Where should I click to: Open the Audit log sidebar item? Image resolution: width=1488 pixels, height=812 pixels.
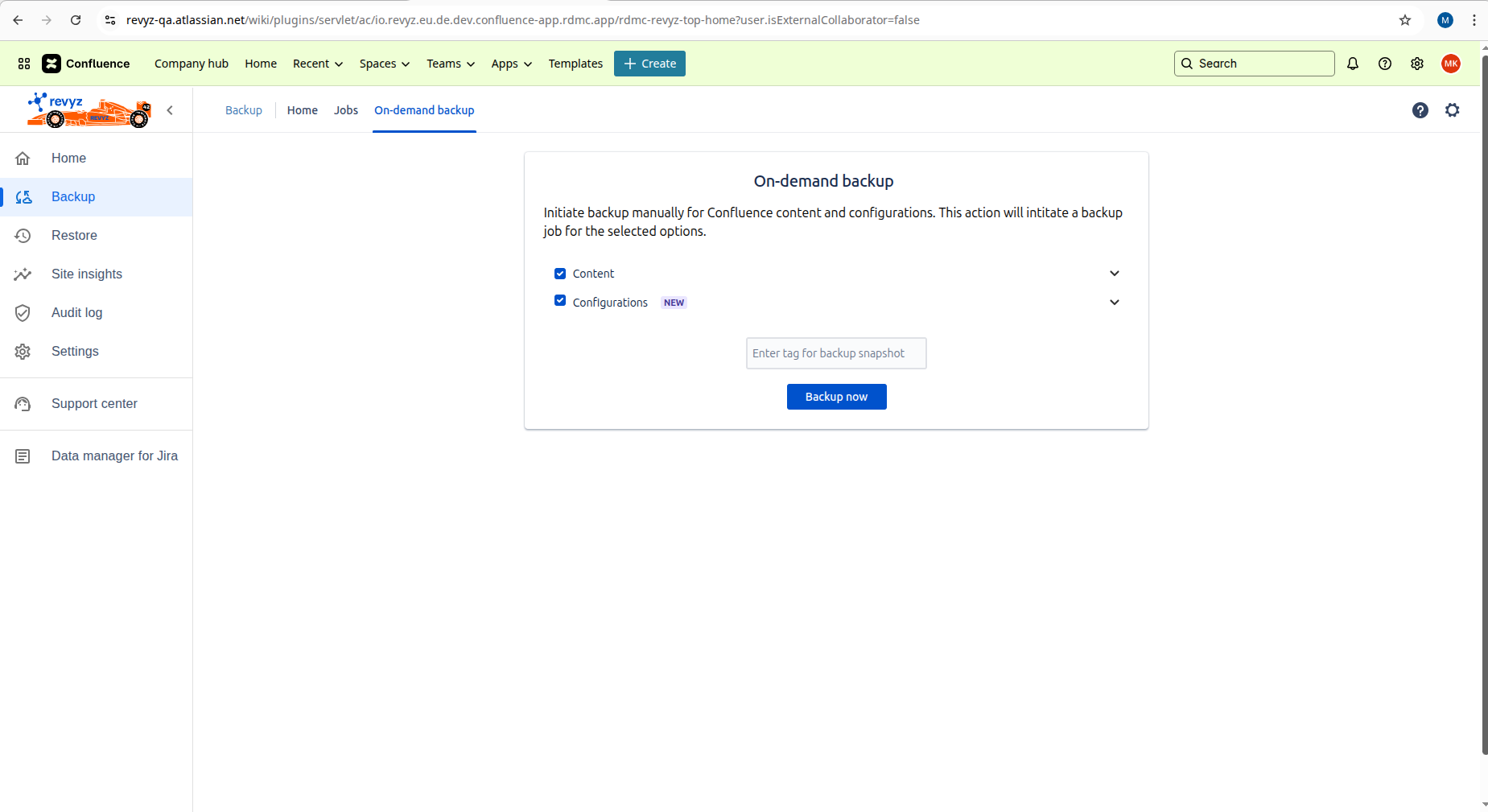coord(76,312)
